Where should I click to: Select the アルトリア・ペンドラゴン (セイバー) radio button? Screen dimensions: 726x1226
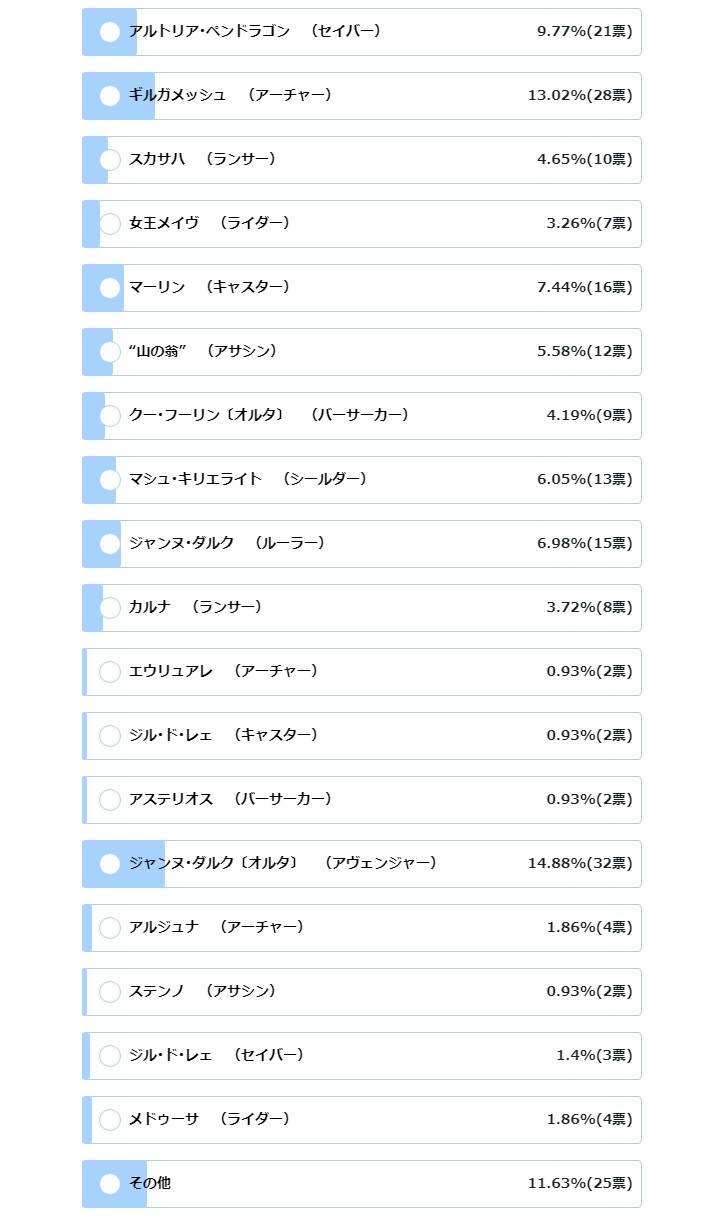pos(110,32)
